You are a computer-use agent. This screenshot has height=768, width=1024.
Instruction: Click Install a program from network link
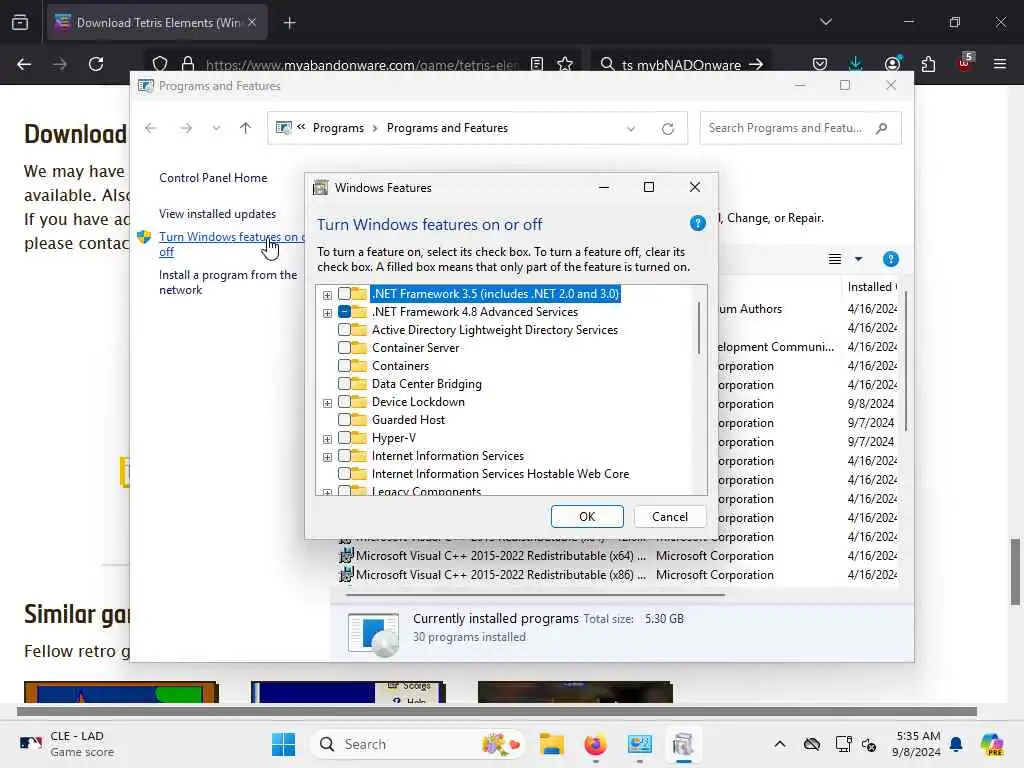click(228, 282)
